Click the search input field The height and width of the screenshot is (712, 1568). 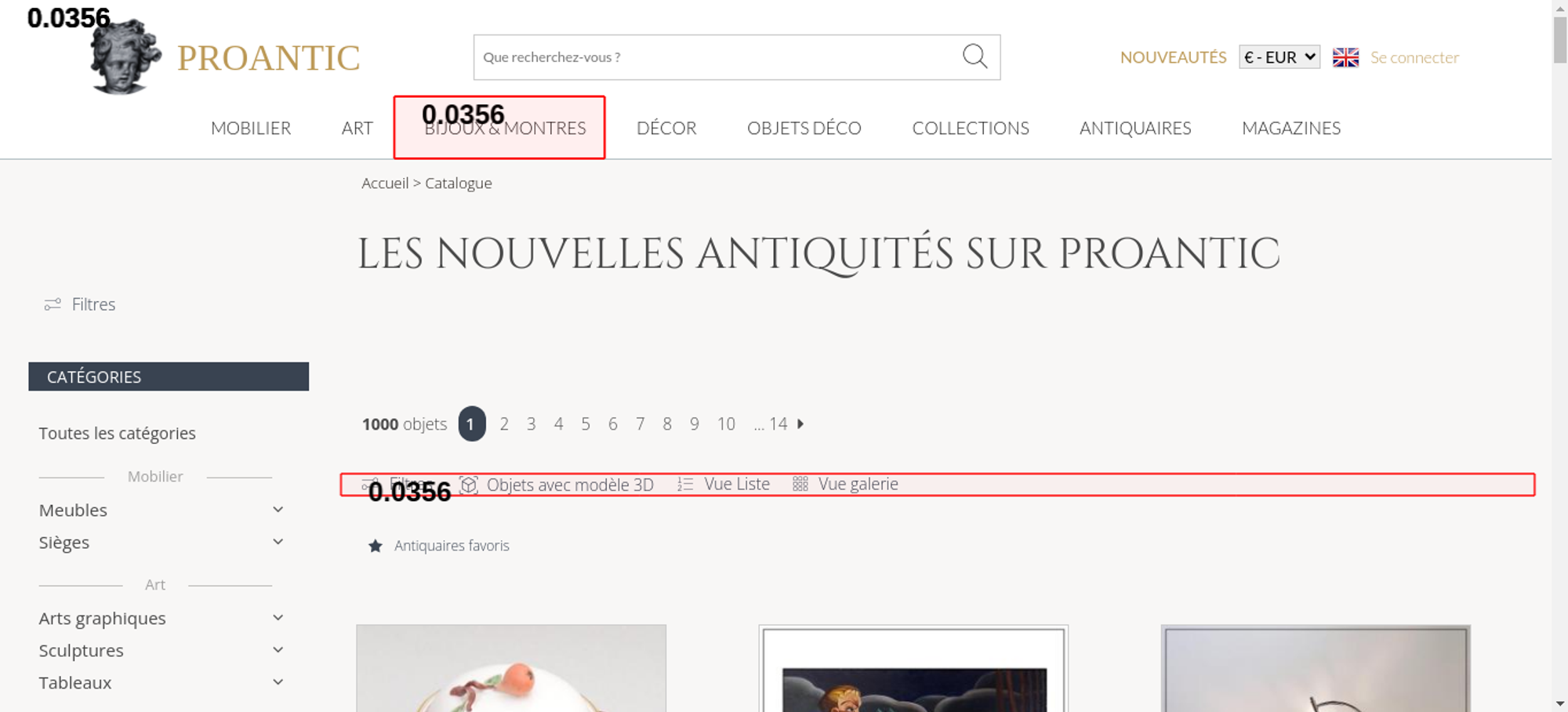(x=713, y=57)
